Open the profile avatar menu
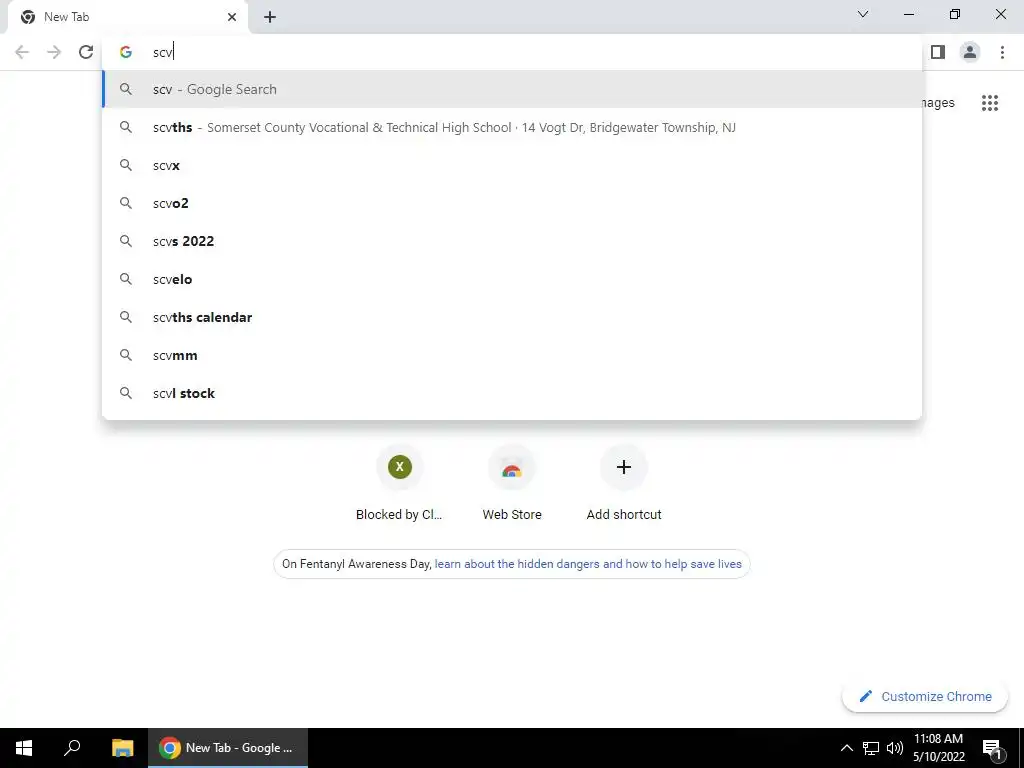The image size is (1024, 768). tap(970, 52)
